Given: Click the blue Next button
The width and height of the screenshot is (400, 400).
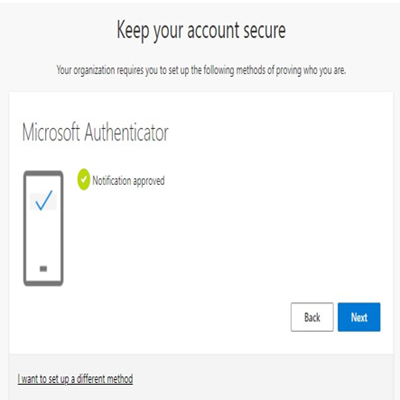Looking at the screenshot, I should pos(359,317).
